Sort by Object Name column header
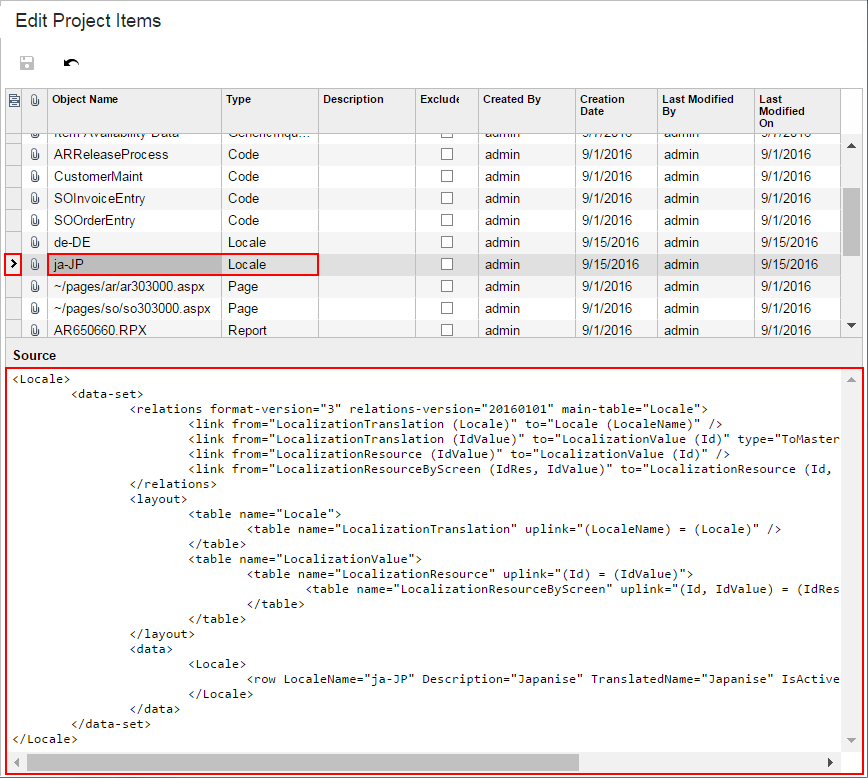This screenshot has height=778, width=868. tap(85, 100)
